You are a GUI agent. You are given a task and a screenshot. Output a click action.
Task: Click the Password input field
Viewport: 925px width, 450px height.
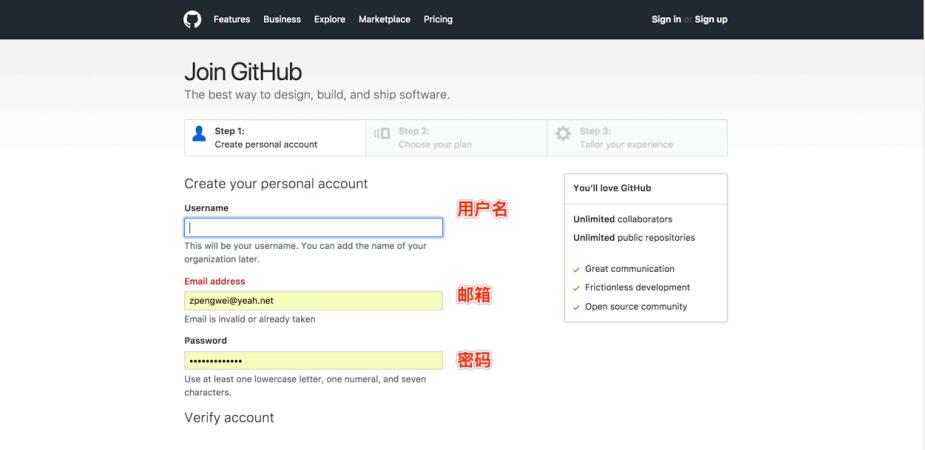click(x=313, y=360)
